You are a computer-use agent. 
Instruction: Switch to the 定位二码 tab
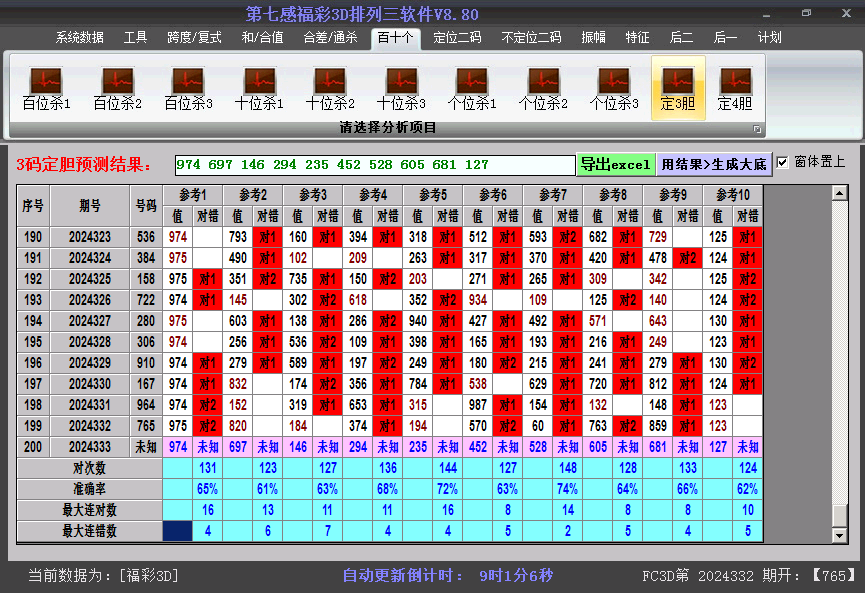tap(457, 38)
